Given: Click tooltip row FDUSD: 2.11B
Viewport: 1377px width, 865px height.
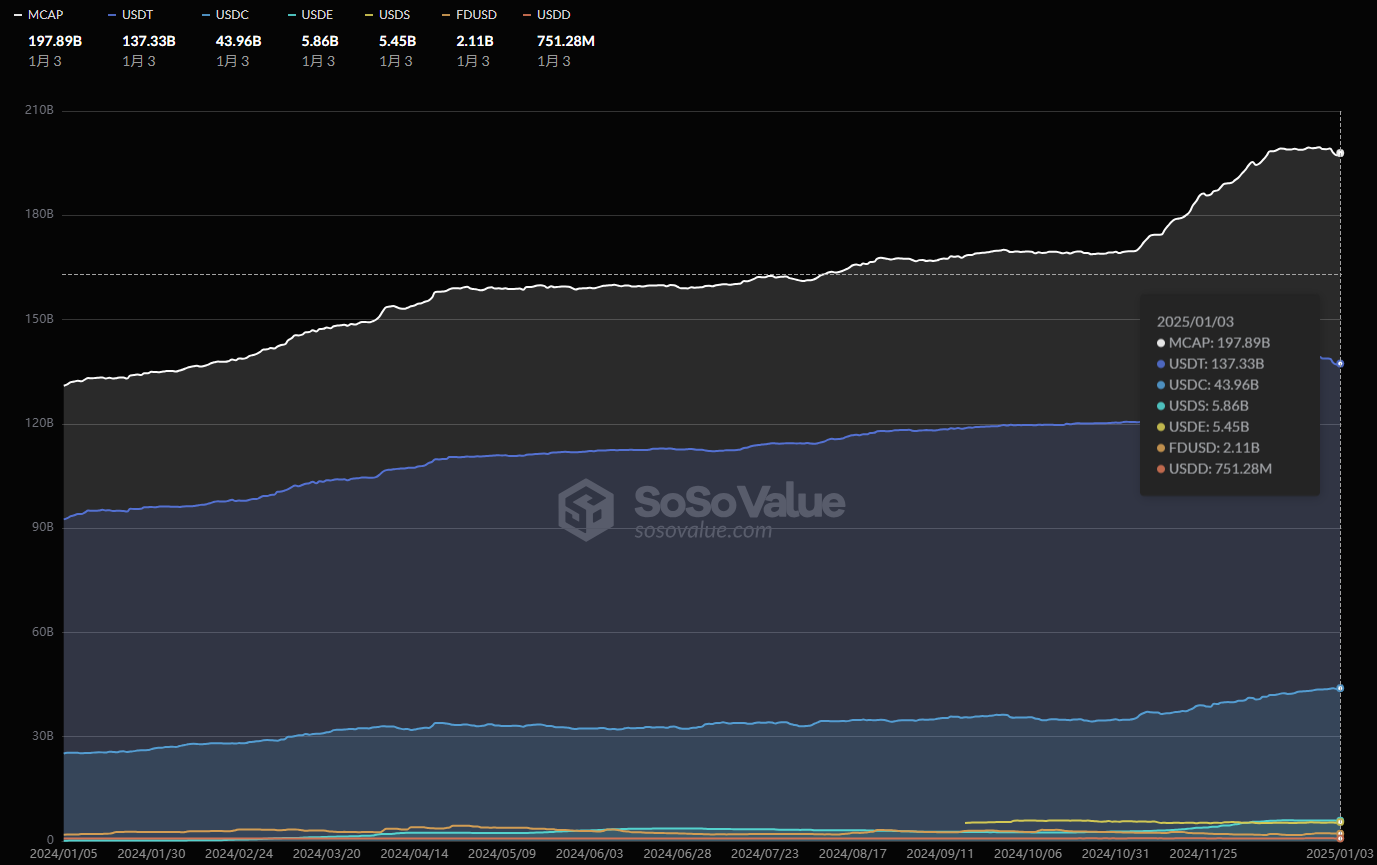Looking at the screenshot, I should 1208,448.
